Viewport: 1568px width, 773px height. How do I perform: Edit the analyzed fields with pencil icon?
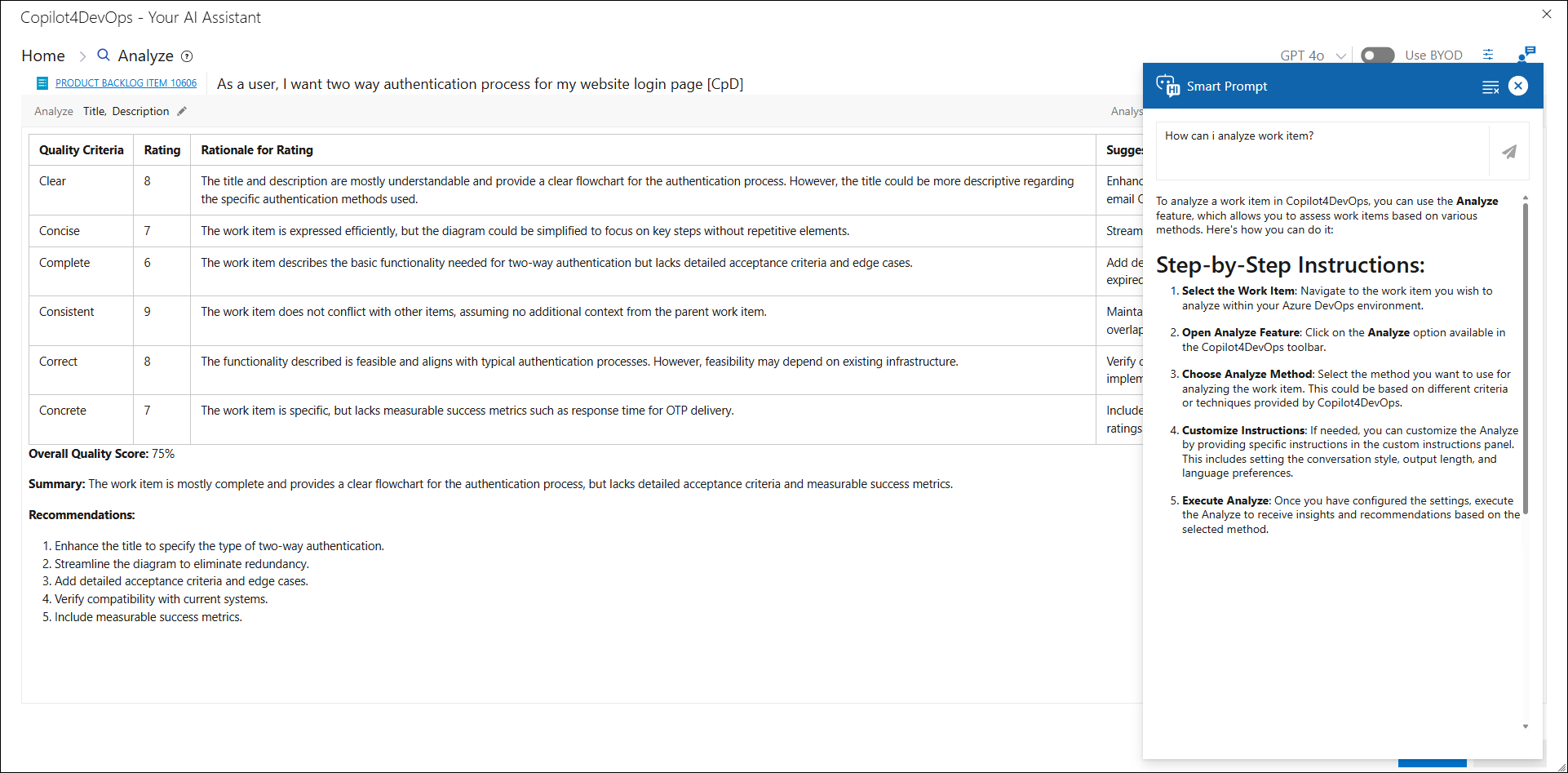pos(182,112)
